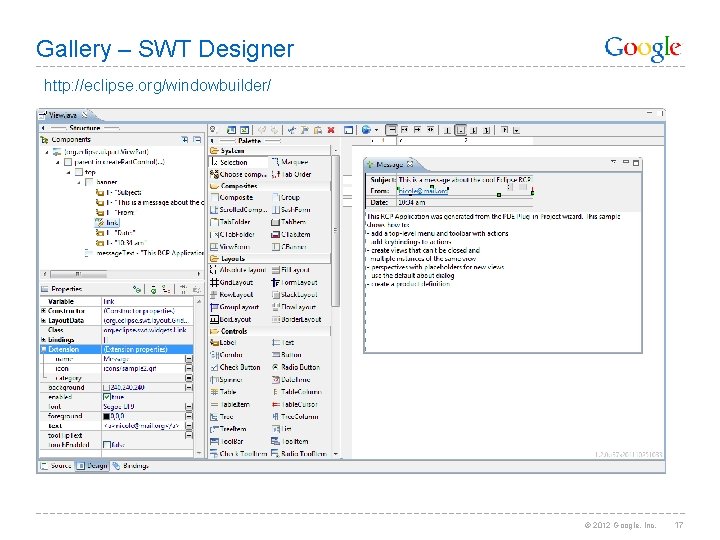This screenshot has width=720, height=540.
Task: Select FillLayout palette item
Action: tap(291, 270)
